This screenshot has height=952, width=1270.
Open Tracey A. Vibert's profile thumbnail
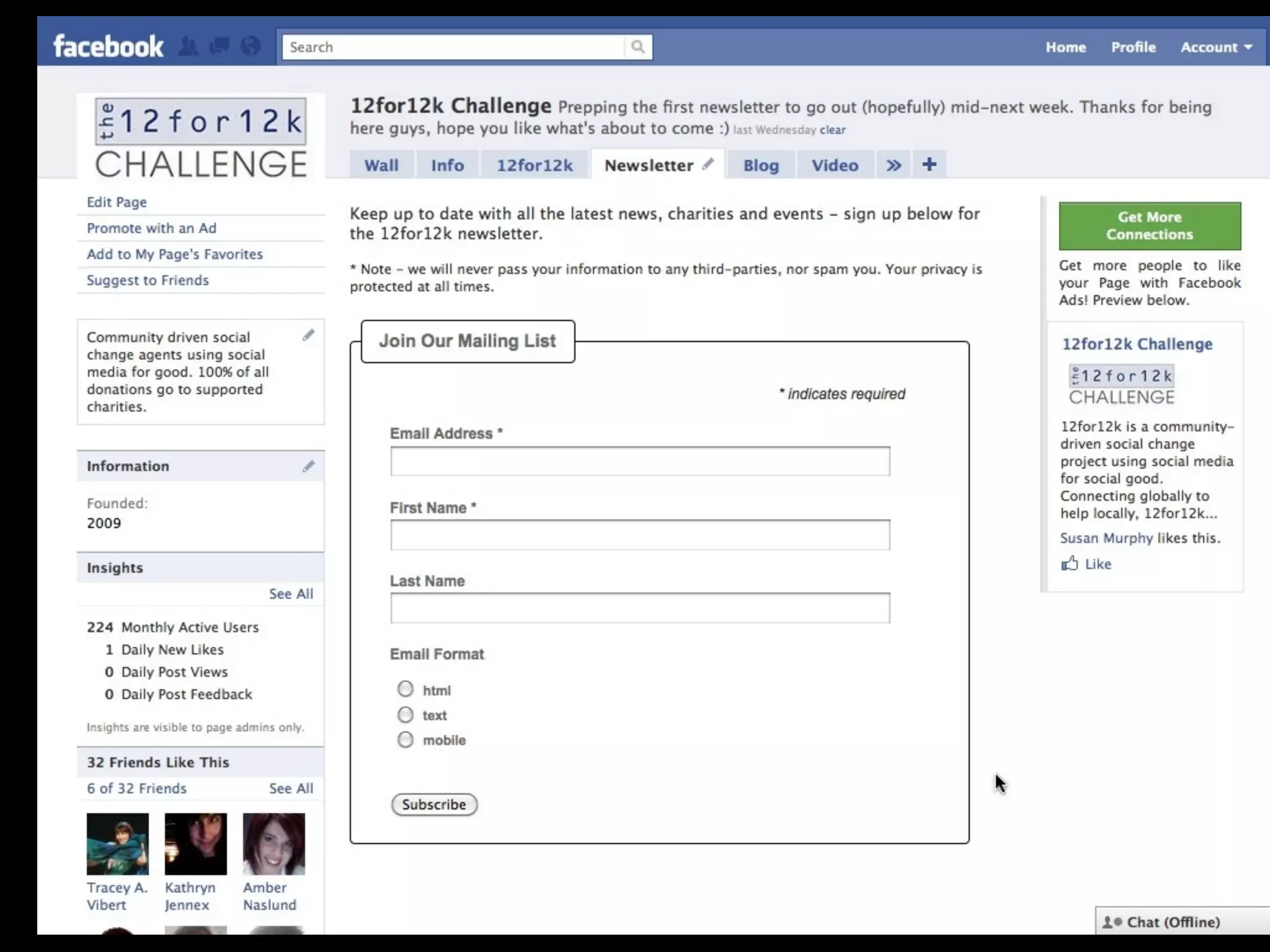[118, 844]
